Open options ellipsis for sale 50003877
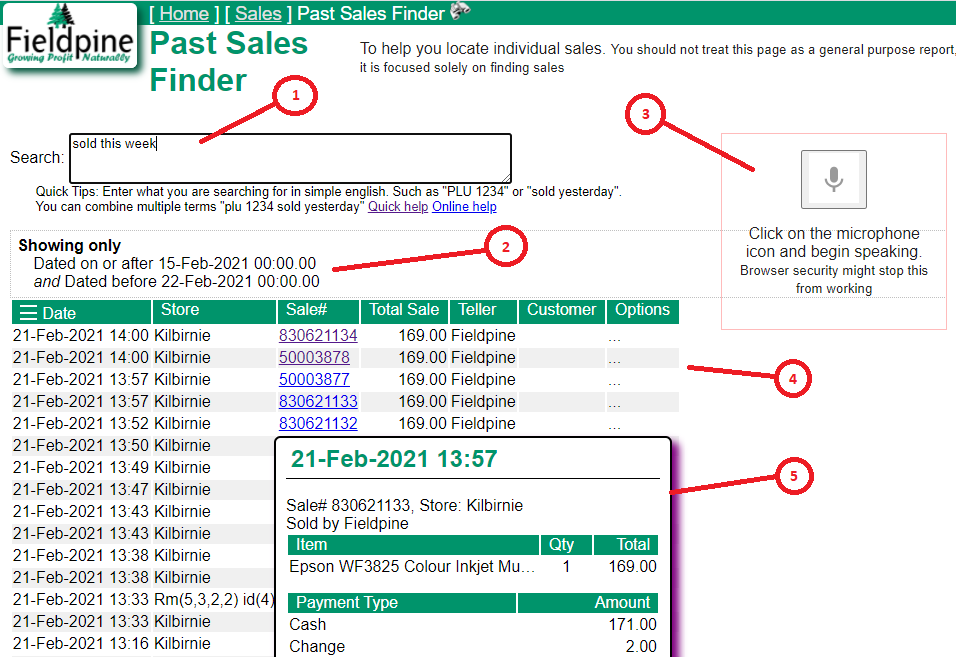The width and height of the screenshot is (956, 657). click(614, 382)
